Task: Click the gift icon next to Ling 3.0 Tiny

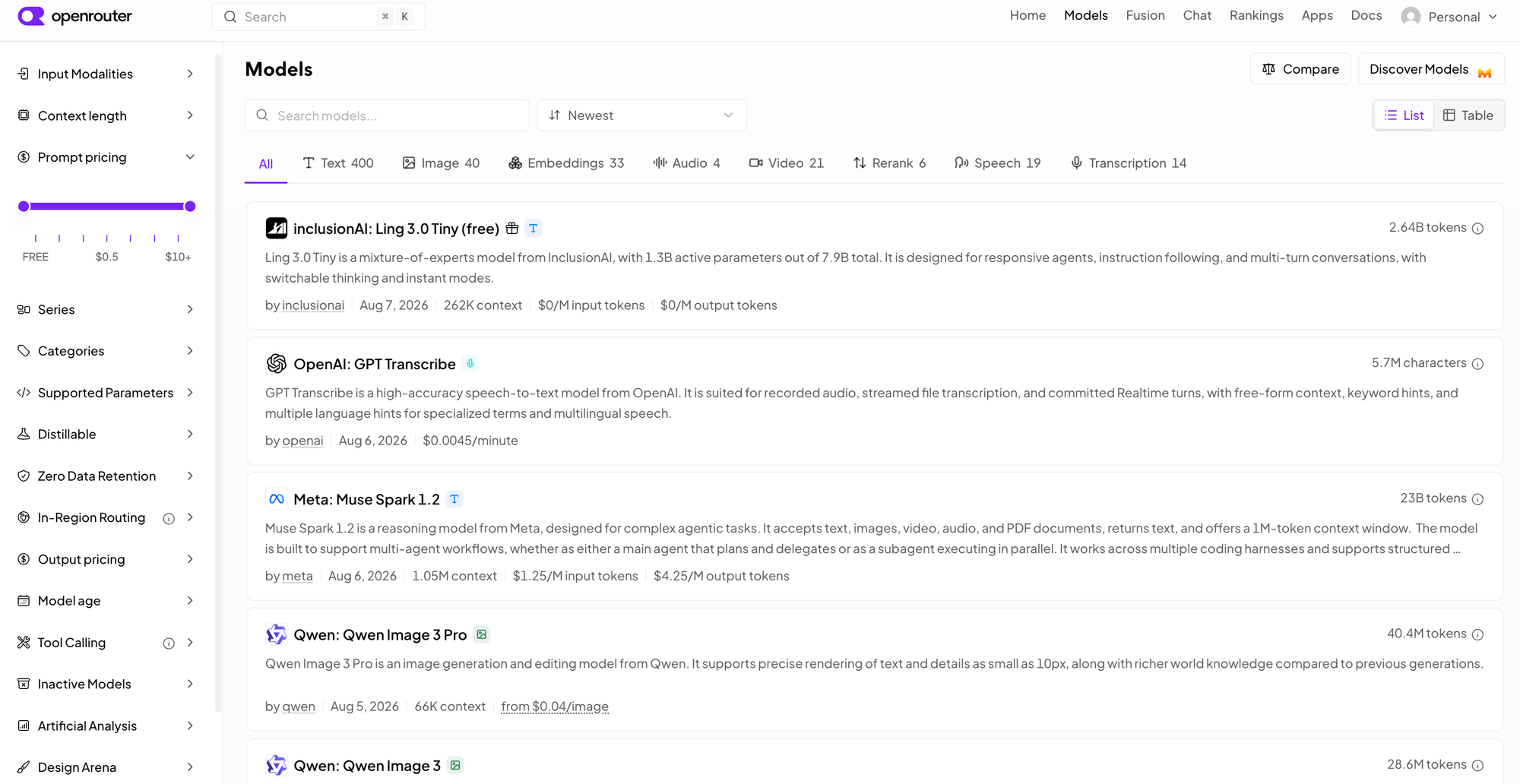Action: pos(512,228)
